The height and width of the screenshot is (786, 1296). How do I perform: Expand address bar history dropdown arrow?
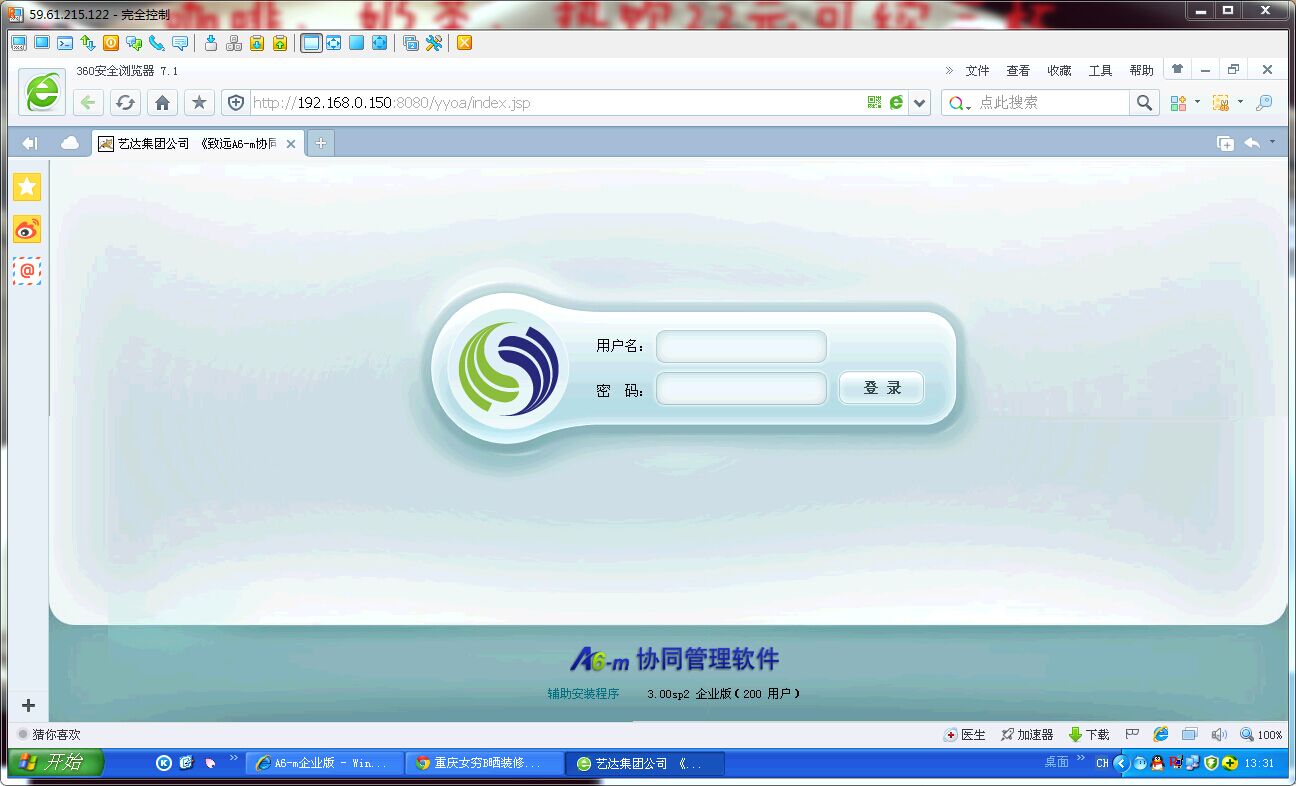tap(920, 102)
